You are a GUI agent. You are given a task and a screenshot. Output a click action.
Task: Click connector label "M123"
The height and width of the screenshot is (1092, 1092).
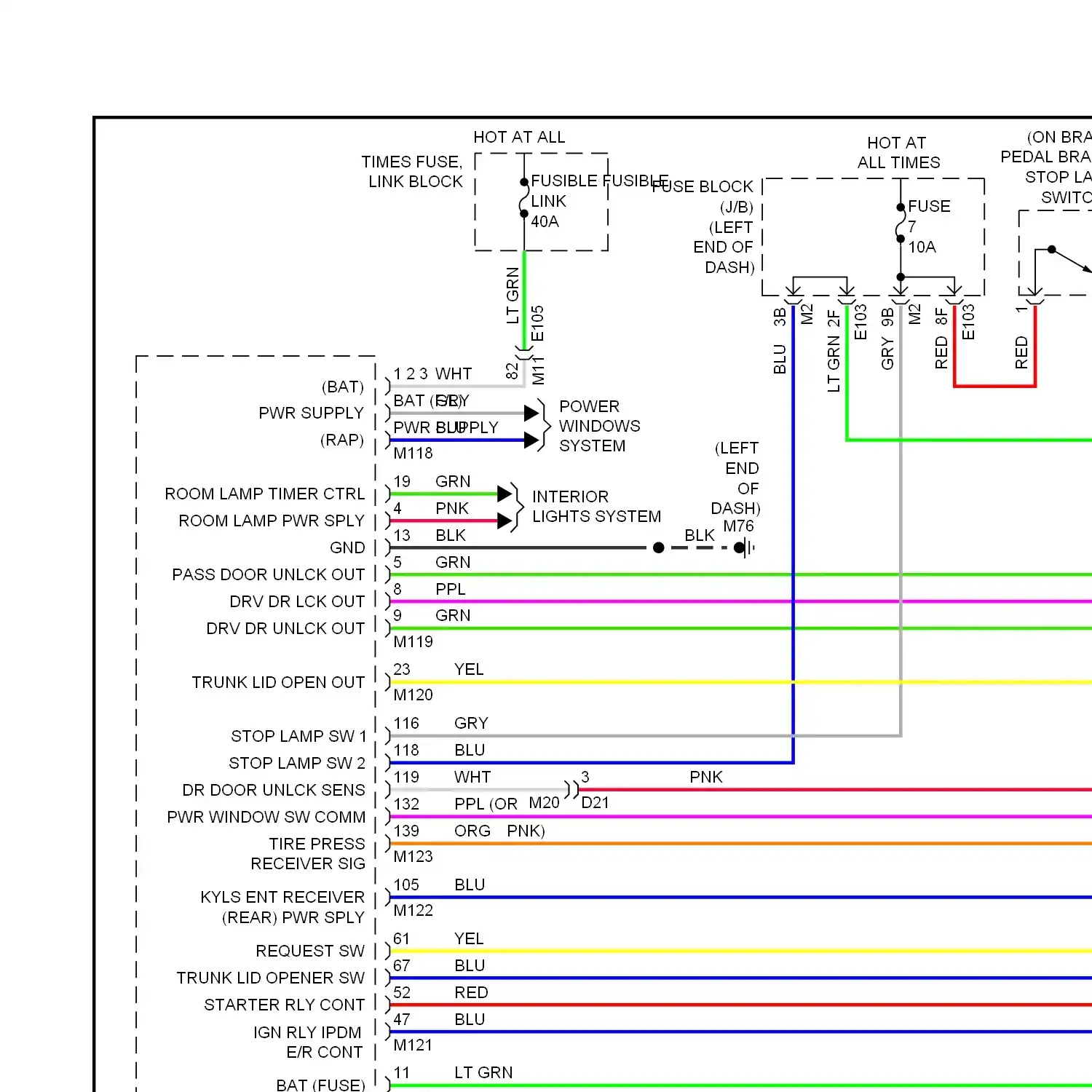(x=413, y=856)
